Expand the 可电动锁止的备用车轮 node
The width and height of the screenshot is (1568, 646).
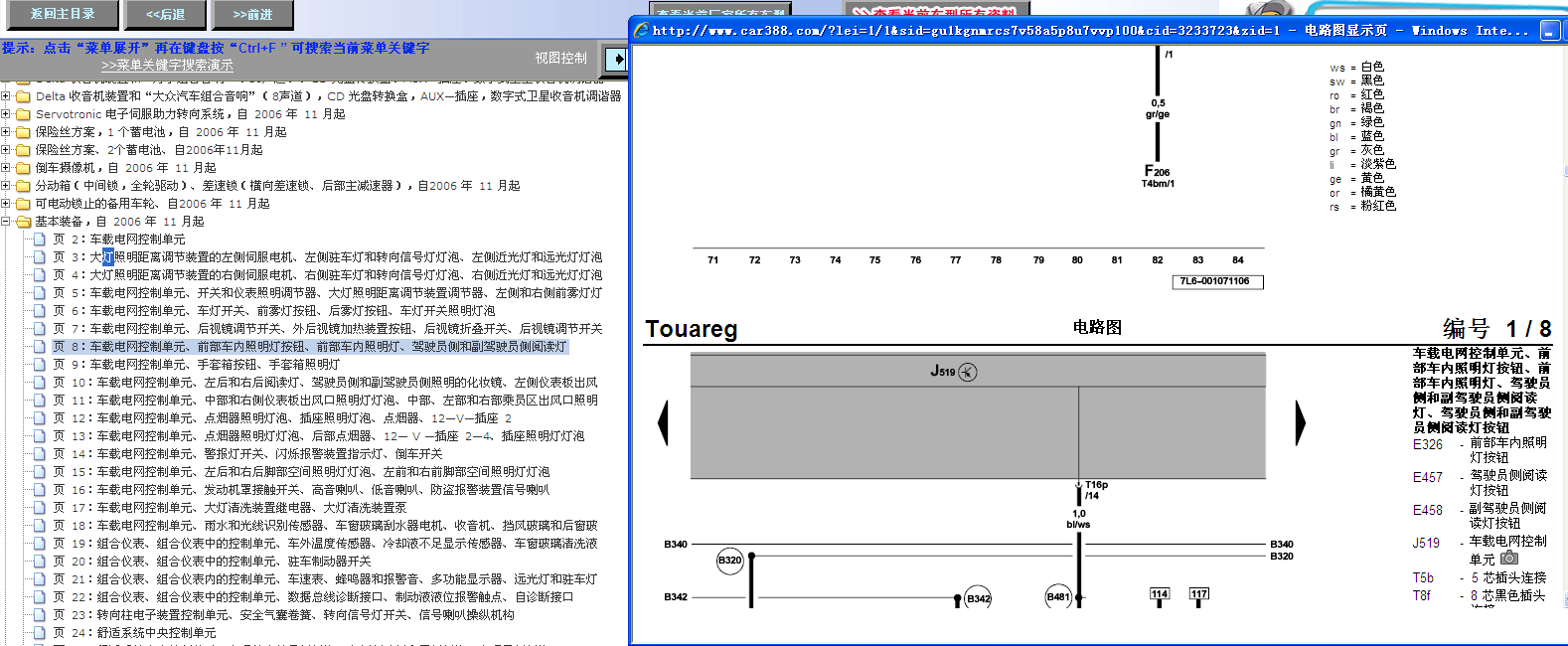click(x=6, y=204)
